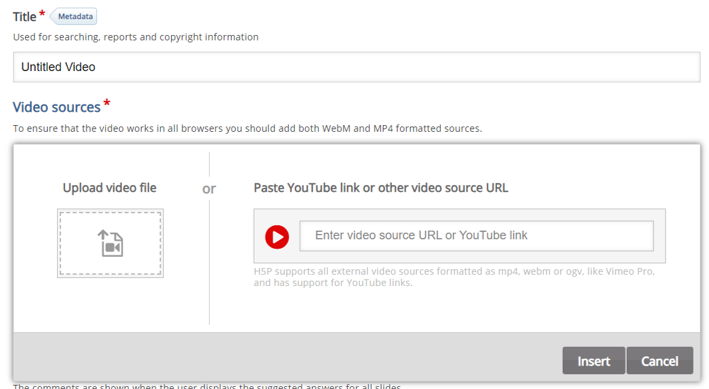Open the Metadata tag button next to Title
709x389 pixels.
73,16
